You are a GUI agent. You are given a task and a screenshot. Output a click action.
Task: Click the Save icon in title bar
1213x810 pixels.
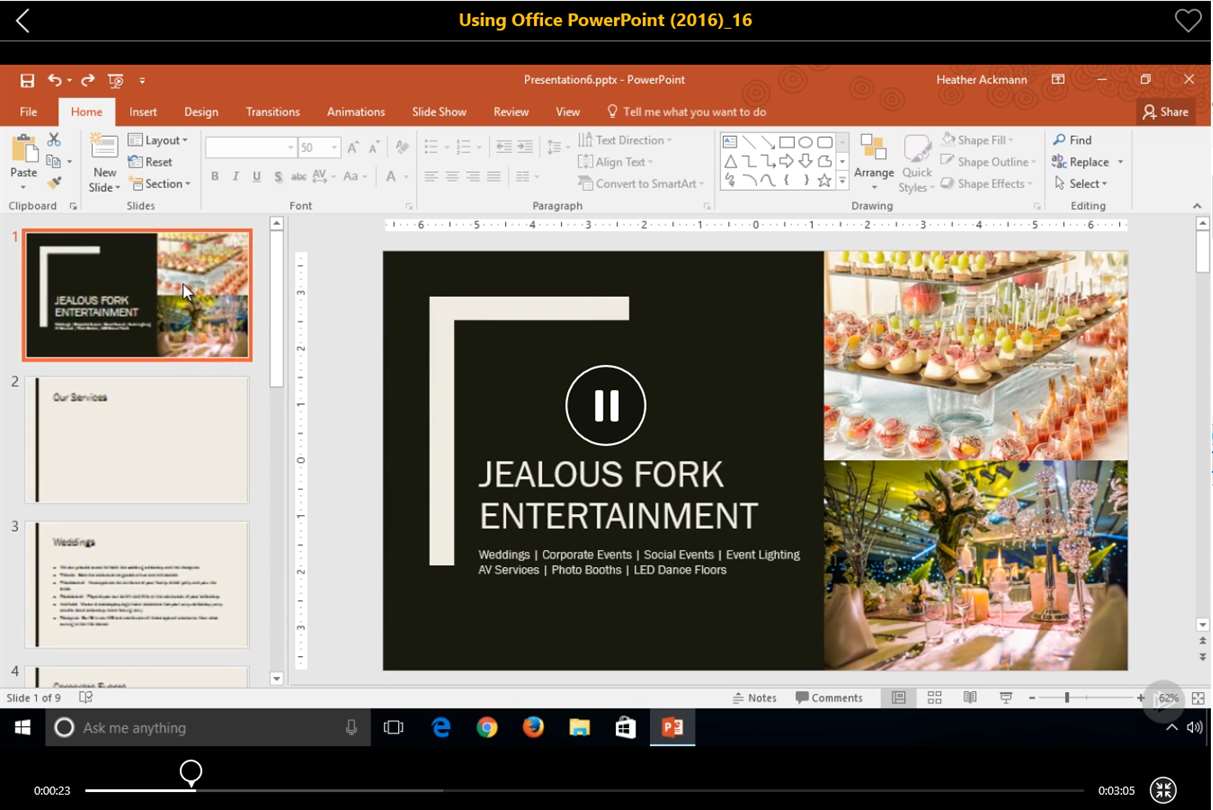pos(27,80)
